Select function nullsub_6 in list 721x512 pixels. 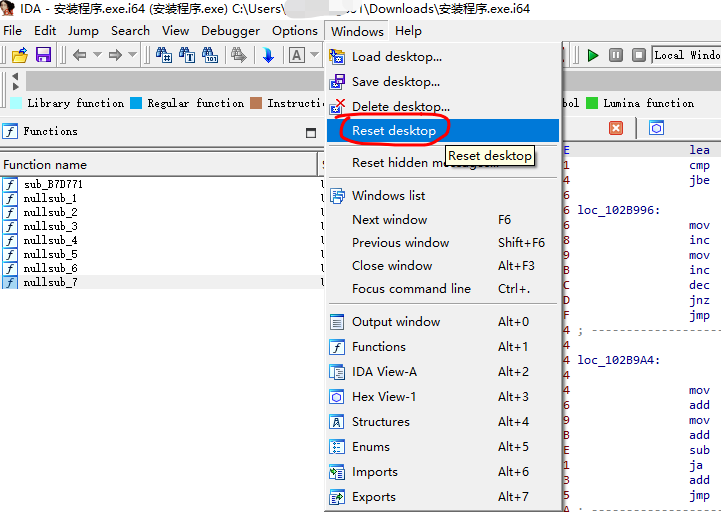(x=50, y=268)
